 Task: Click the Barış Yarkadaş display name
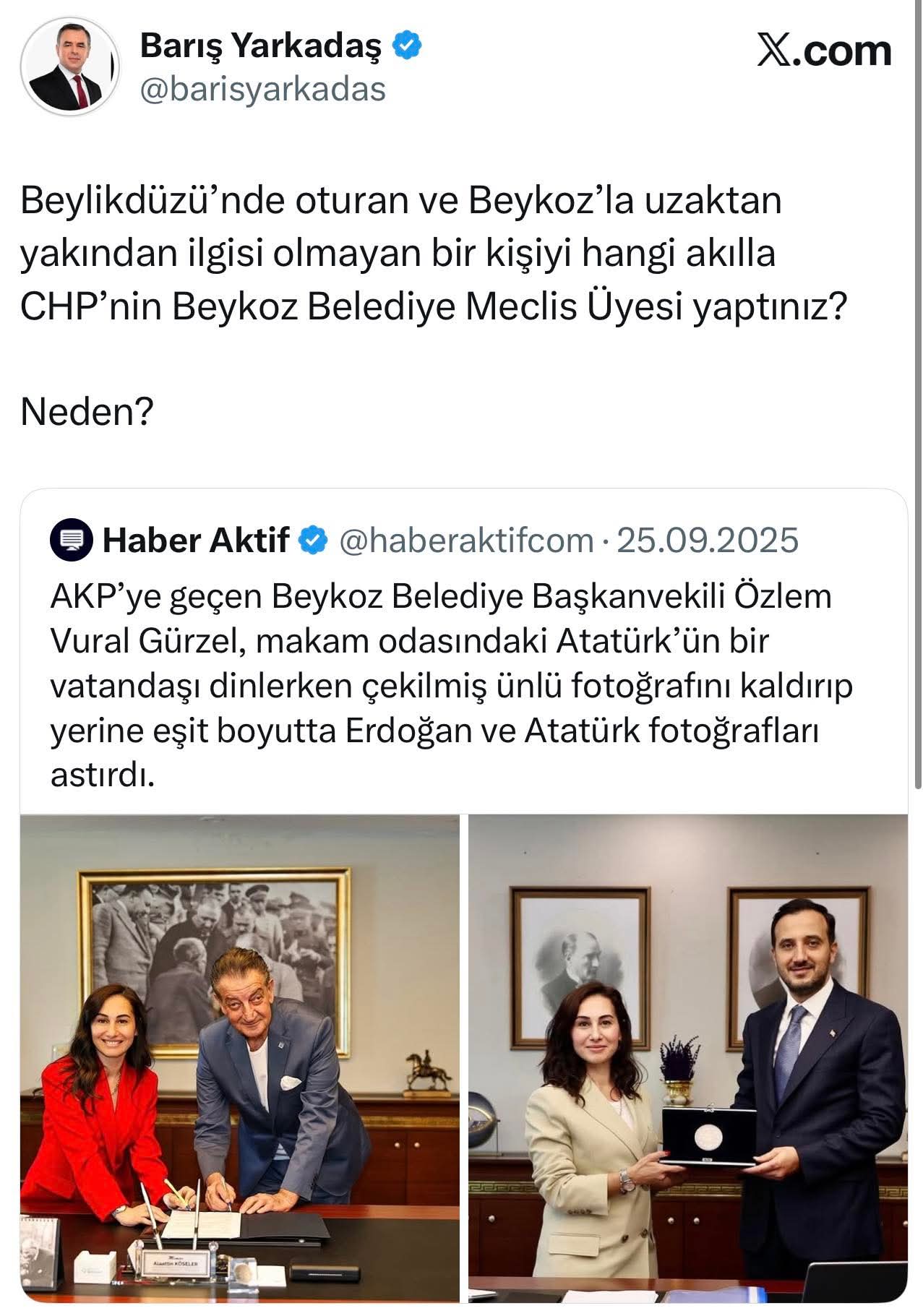(x=261, y=47)
